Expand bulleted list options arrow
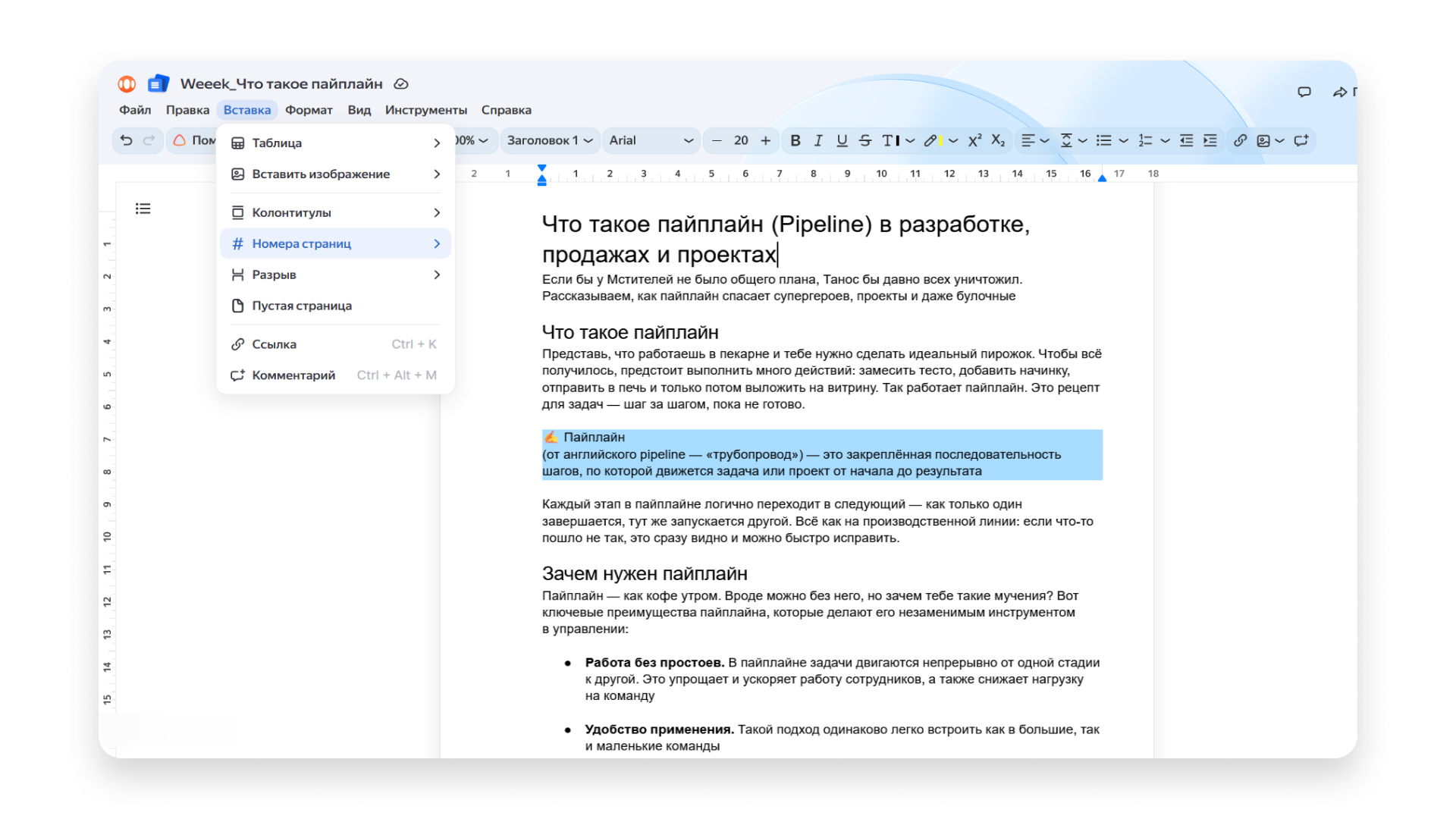This screenshot has height=819, width=1456. click(x=1124, y=141)
